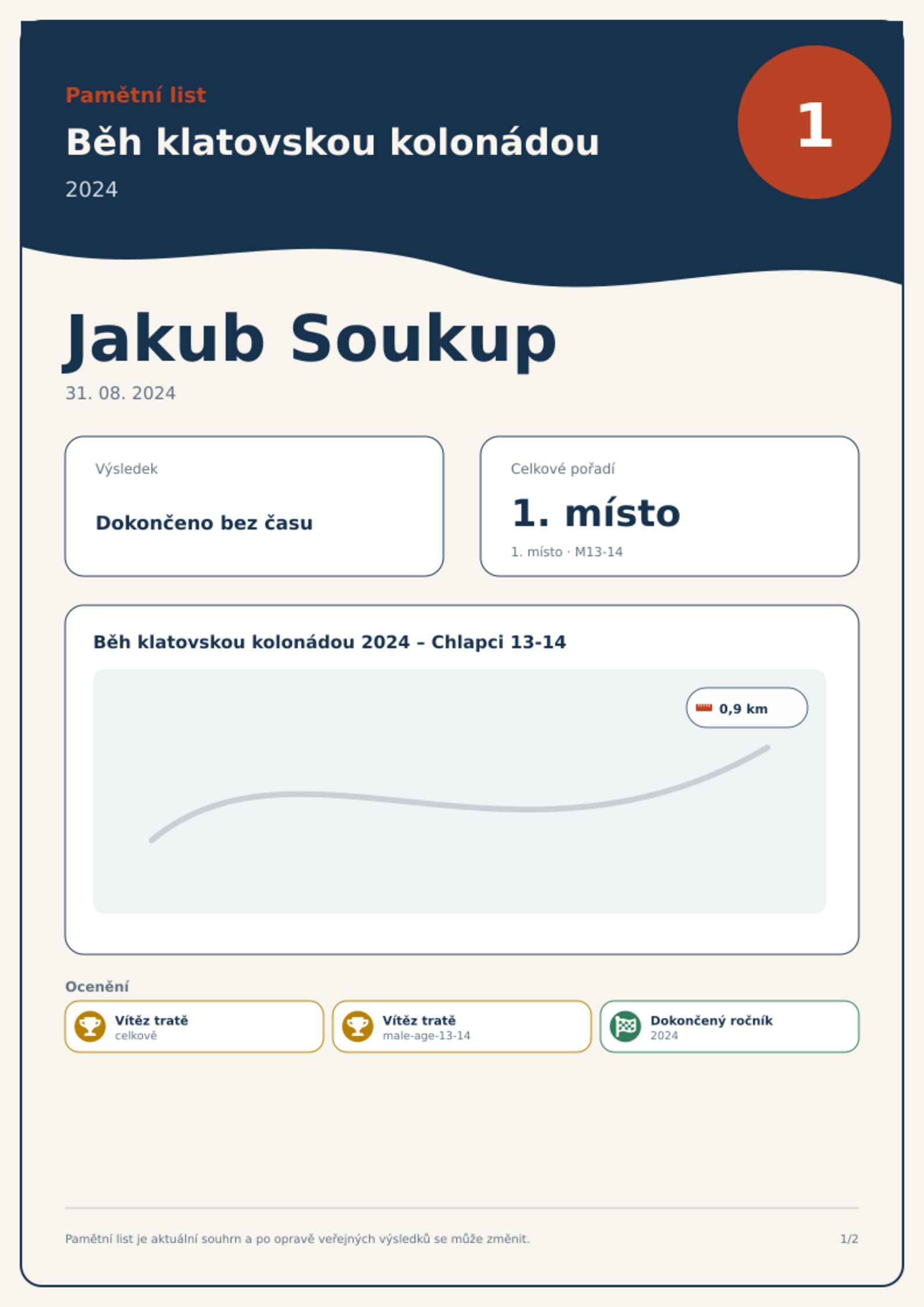Select the 0,9 km distance pill
Viewport: 924px width, 1307px height.
coord(747,708)
